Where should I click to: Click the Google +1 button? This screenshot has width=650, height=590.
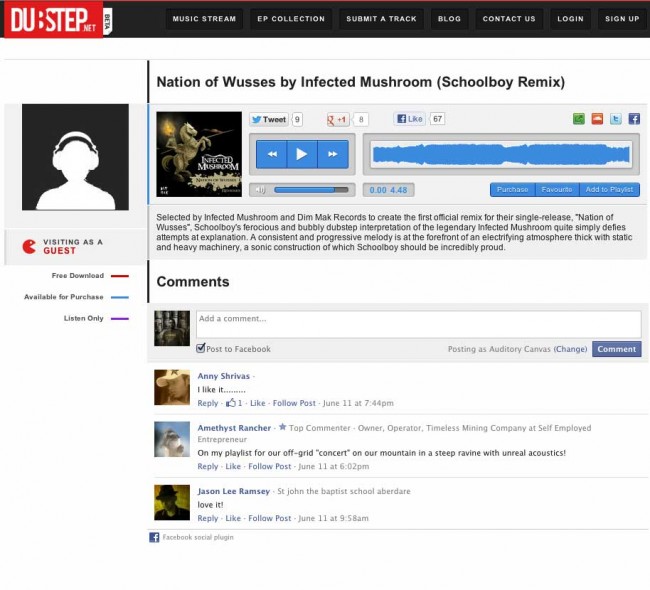(338, 120)
